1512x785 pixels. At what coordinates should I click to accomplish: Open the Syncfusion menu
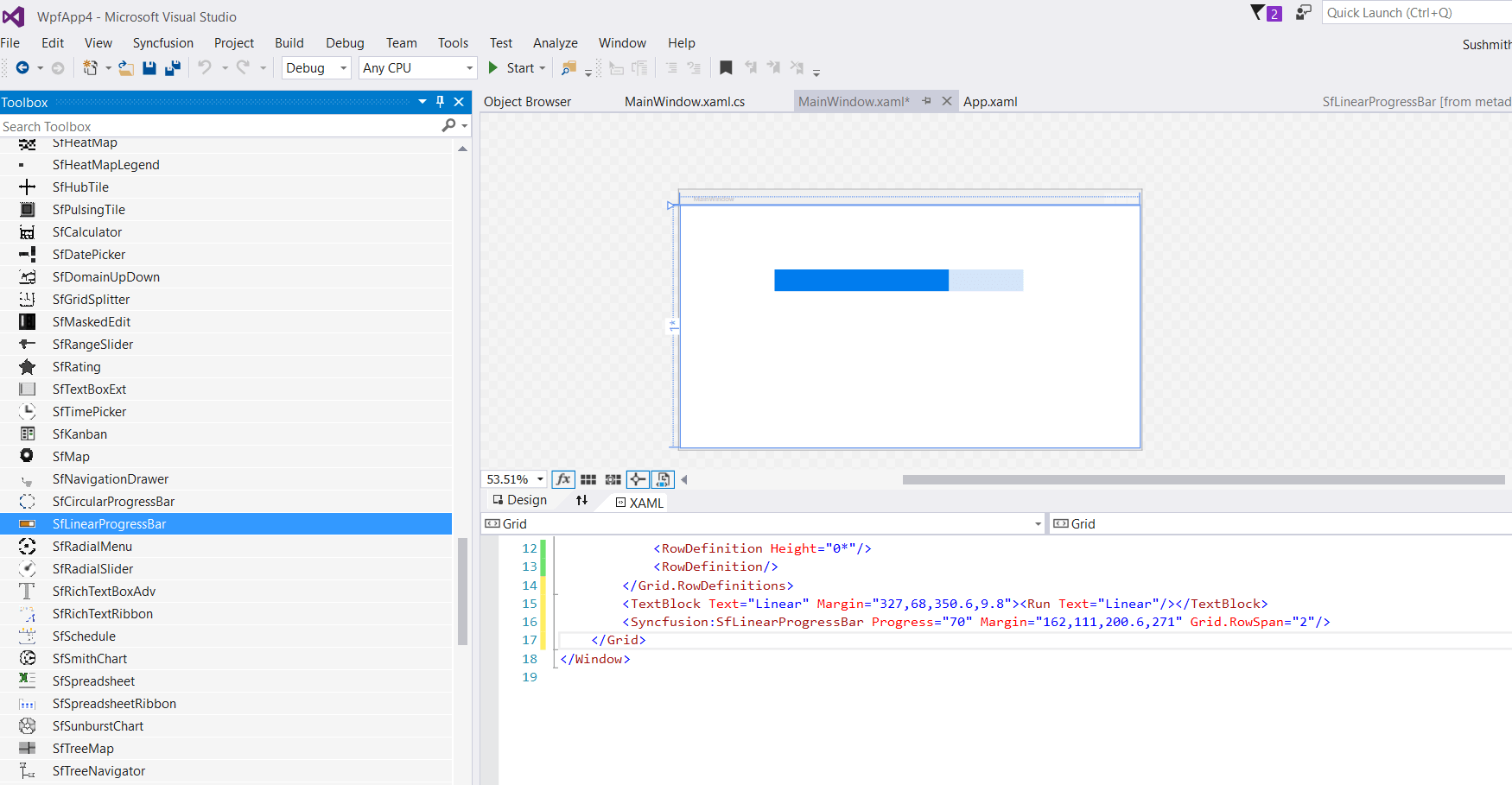point(162,42)
